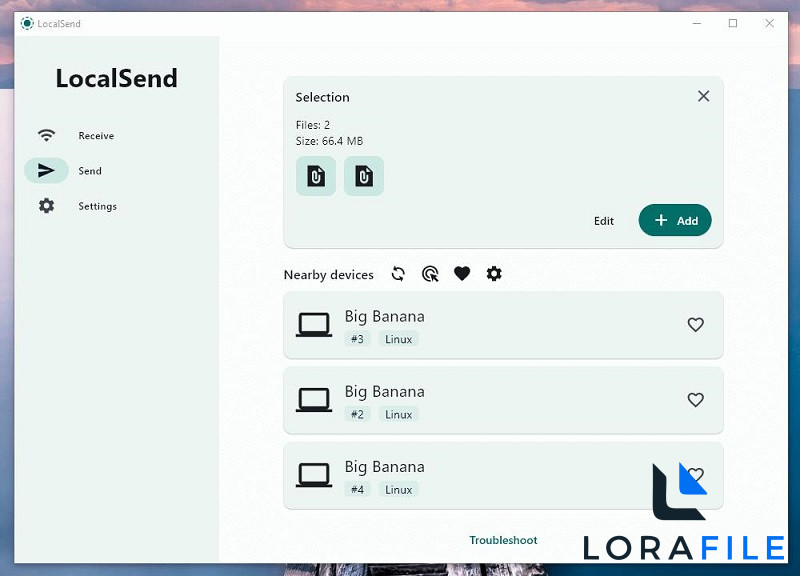Click Edit in the Selection card

[x=604, y=221]
